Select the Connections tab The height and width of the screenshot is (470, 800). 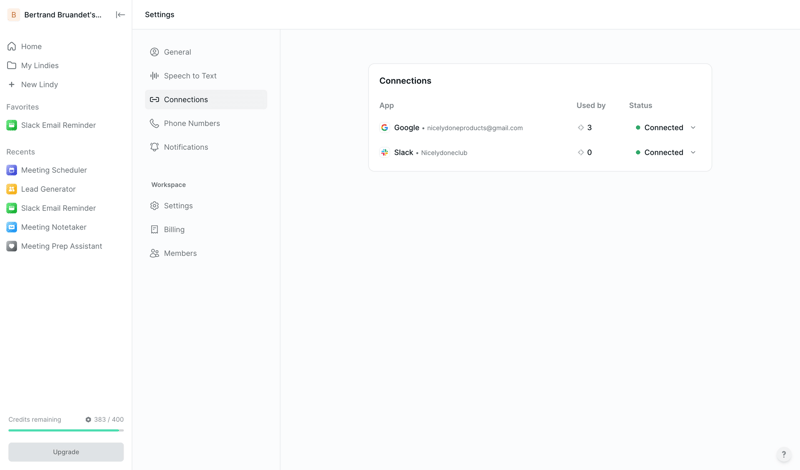point(206,100)
